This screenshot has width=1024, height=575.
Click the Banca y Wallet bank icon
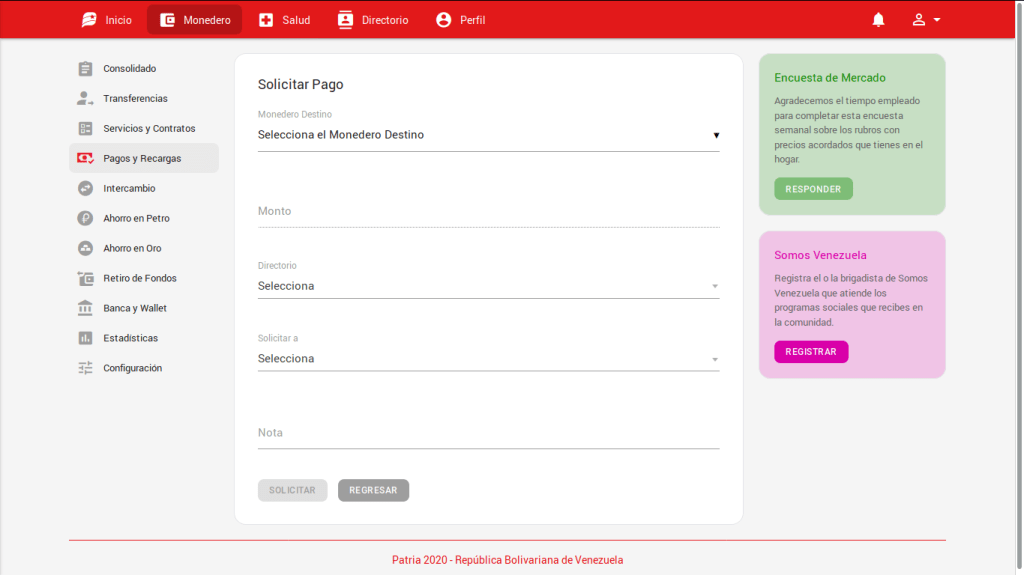86,308
